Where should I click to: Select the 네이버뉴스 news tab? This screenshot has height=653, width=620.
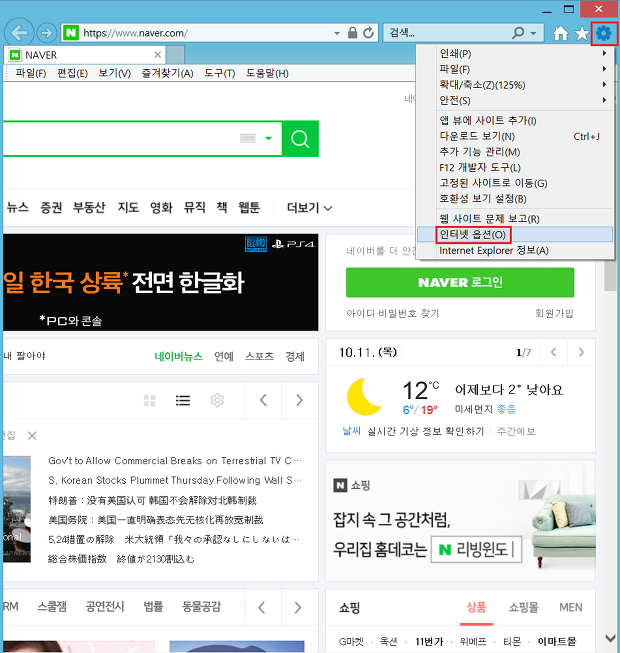pyautogui.click(x=179, y=356)
